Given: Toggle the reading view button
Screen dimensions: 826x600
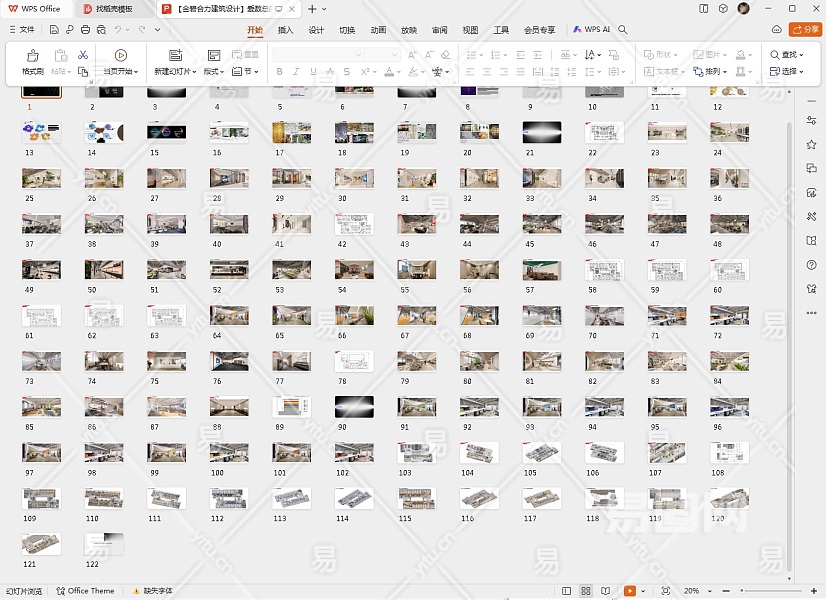Looking at the screenshot, I should pyautogui.click(x=605, y=591).
